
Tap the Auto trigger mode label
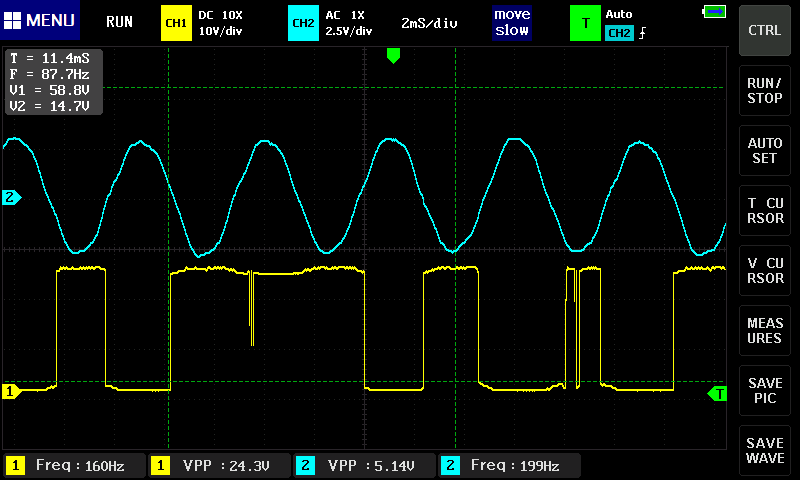619,14
